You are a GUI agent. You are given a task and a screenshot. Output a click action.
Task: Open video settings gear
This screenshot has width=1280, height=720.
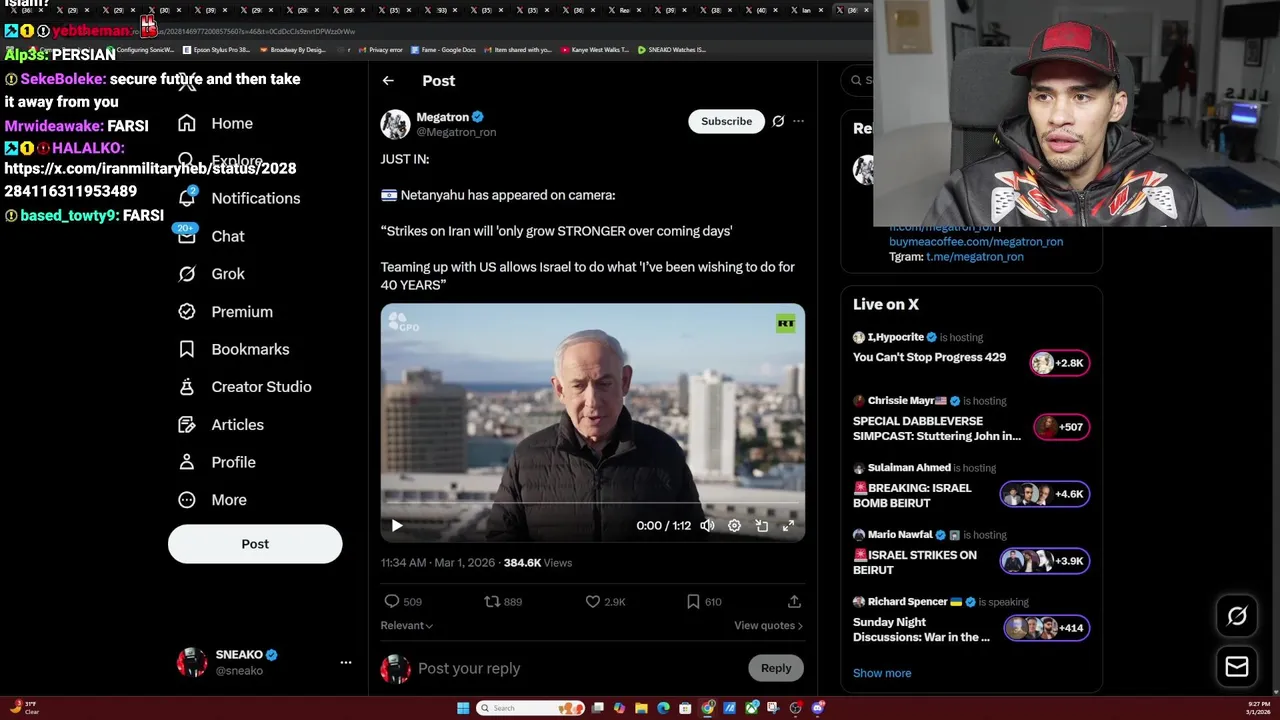[x=734, y=525]
